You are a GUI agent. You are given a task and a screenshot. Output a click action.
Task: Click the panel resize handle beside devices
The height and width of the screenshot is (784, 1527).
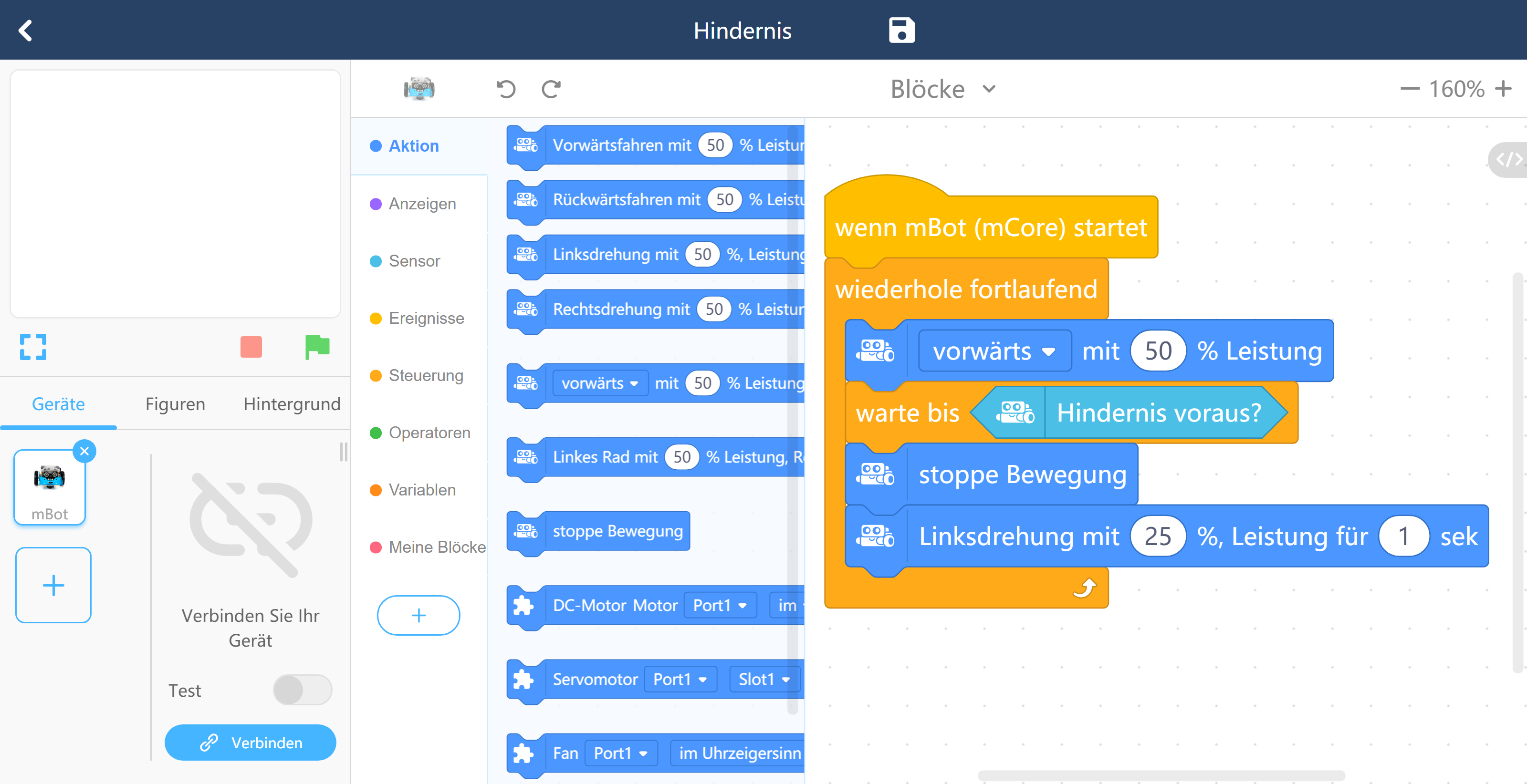pyautogui.click(x=344, y=452)
